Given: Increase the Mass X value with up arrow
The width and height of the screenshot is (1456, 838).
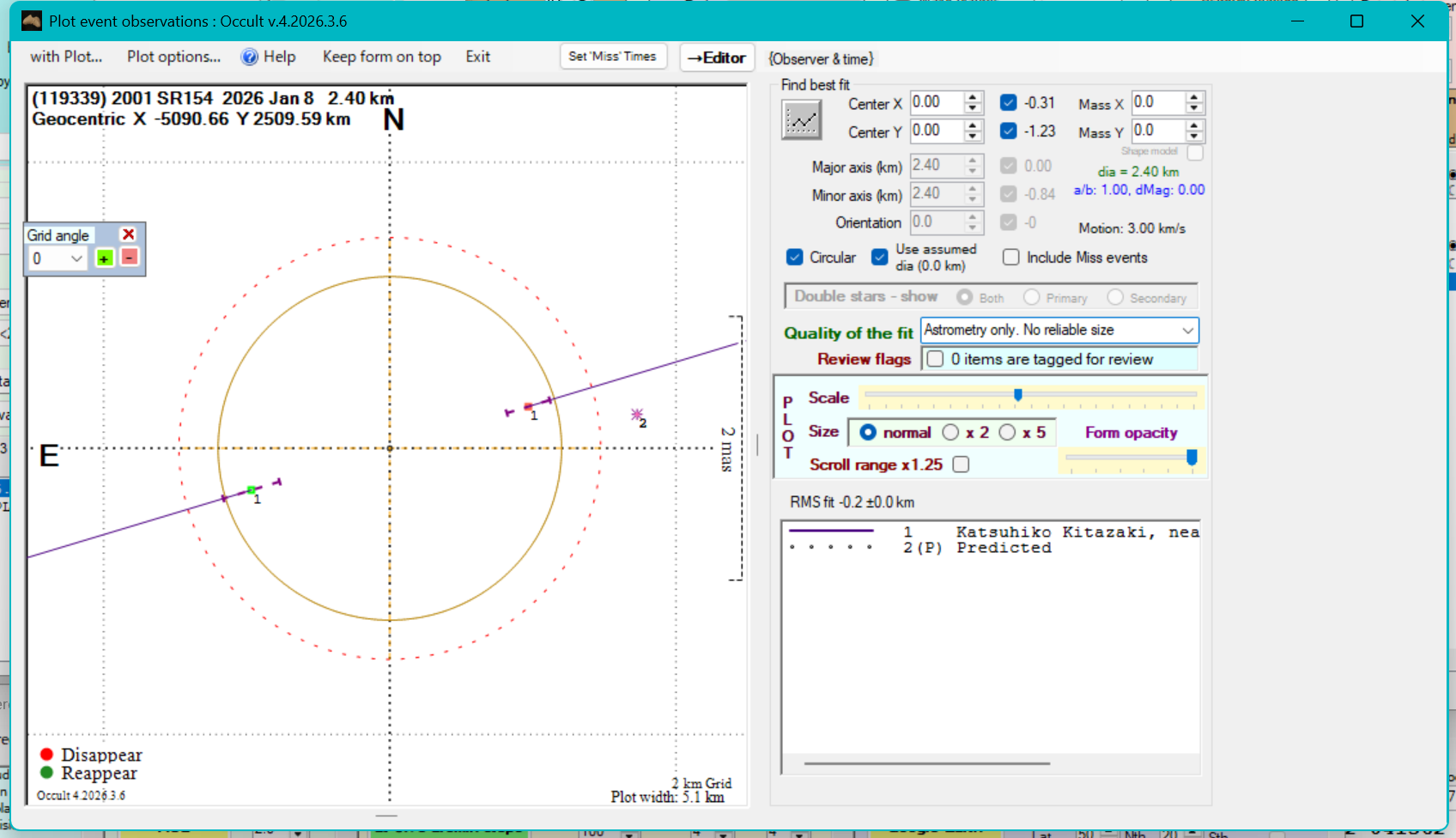Looking at the screenshot, I should [1194, 97].
